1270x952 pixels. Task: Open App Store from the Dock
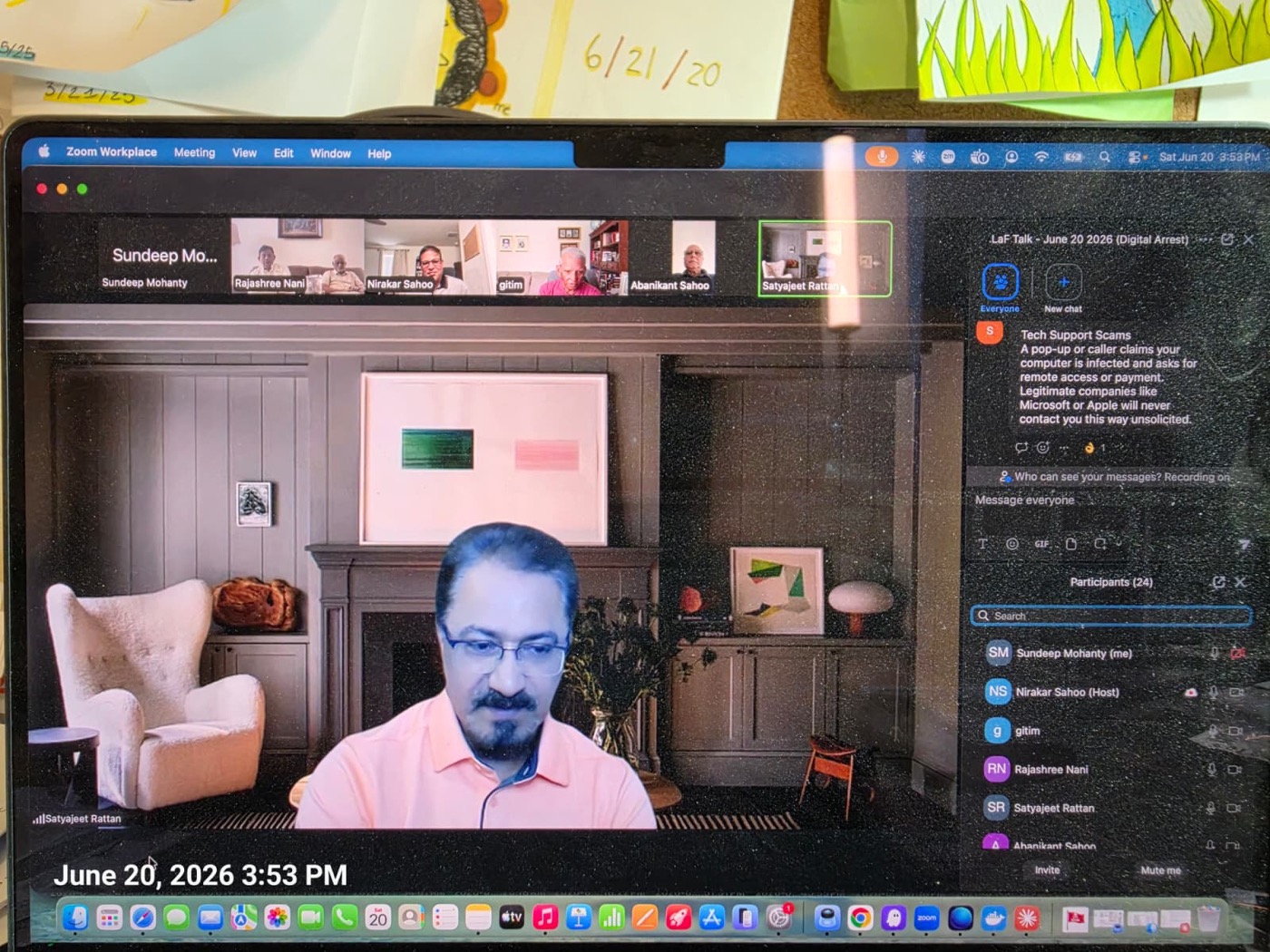click(x=712, y=918)
